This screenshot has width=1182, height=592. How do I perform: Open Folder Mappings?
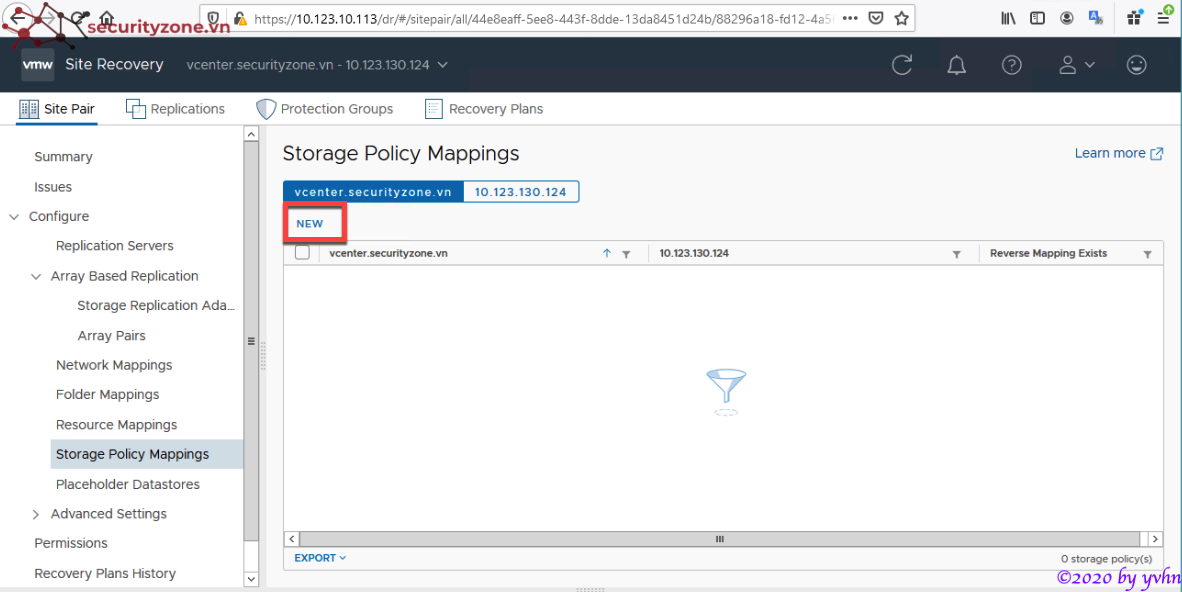pos(107,394)
